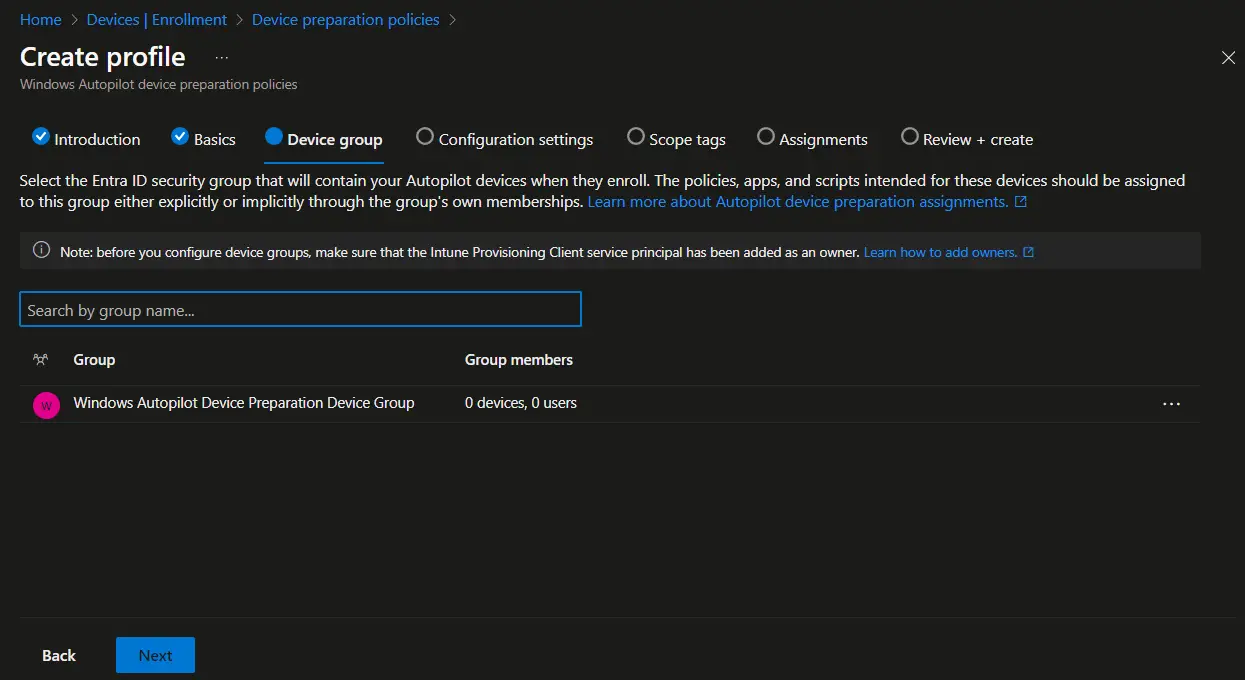Click the search by group name field

[300, 309]
